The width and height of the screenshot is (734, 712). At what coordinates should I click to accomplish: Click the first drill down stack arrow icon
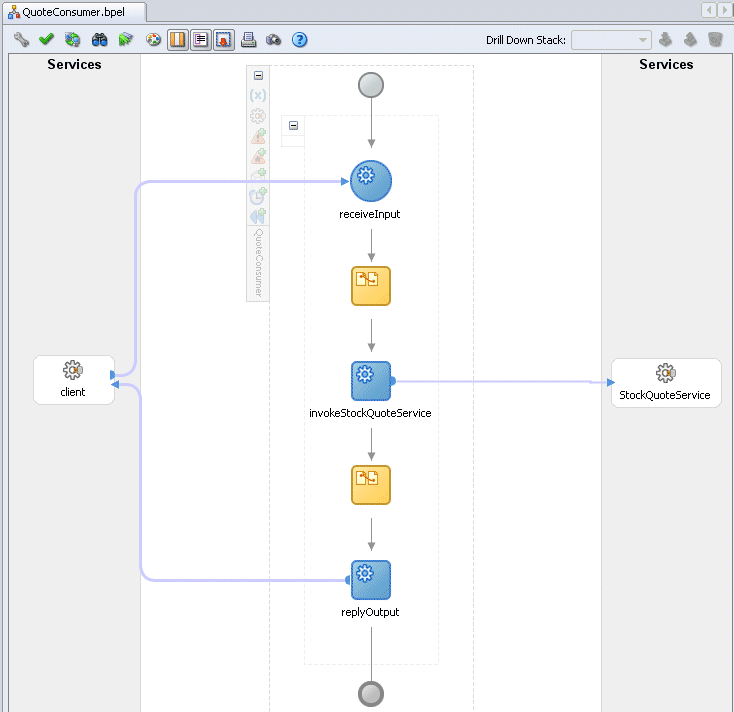[x=665, y=40]
